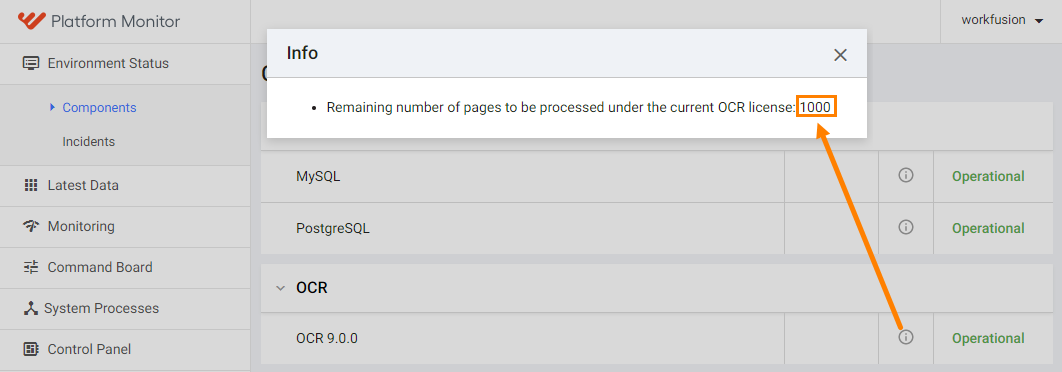Click the Environment Status monitor icon
The height and width of the screenshot is (372, 1062).
pos(30,64)
